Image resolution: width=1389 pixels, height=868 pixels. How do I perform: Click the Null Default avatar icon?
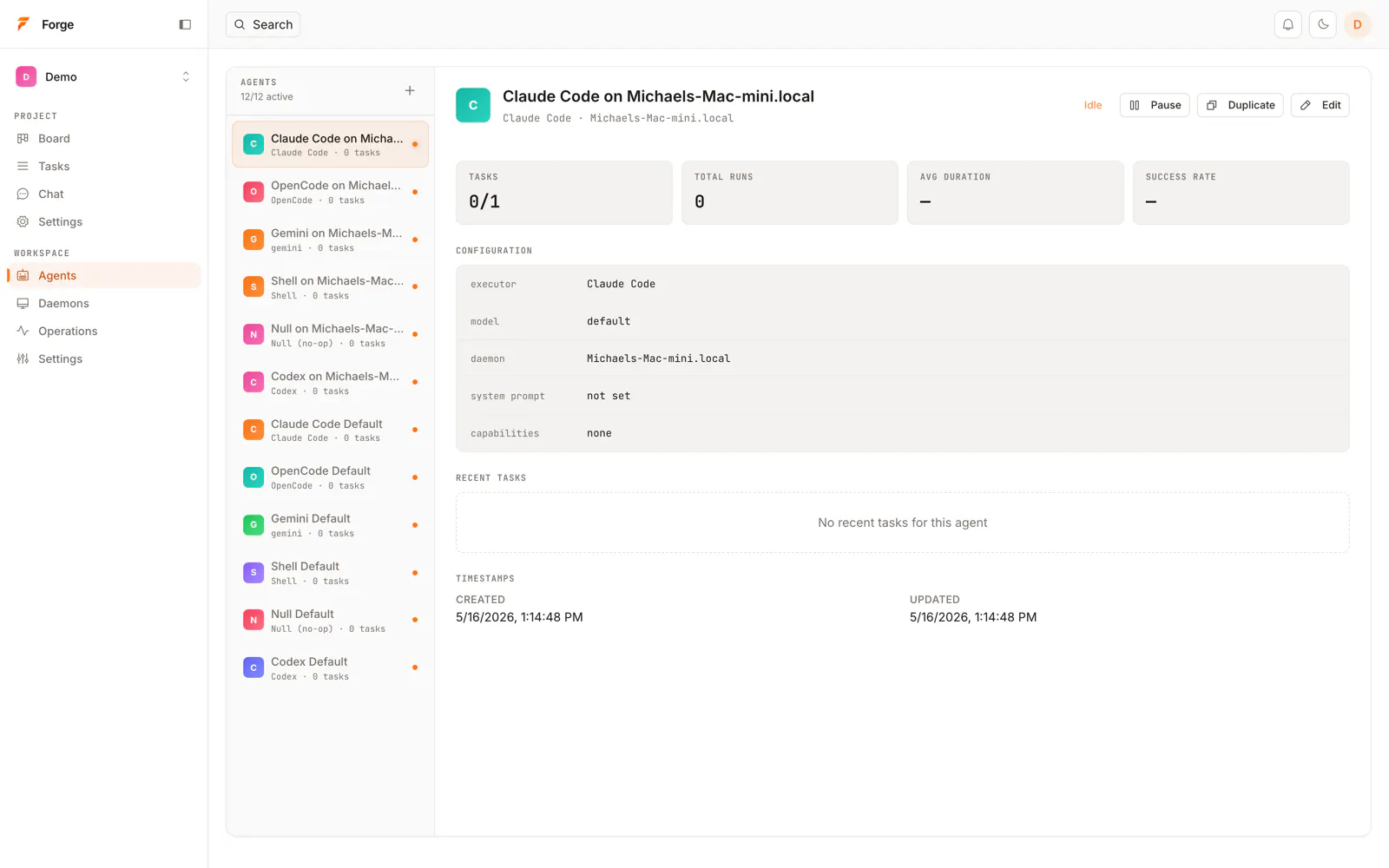click(253, 620)
